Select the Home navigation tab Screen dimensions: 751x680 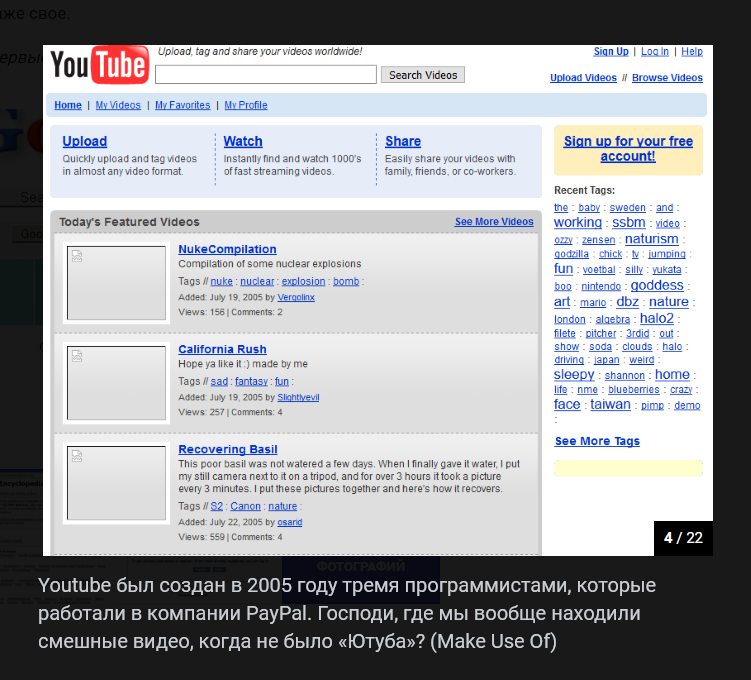click(68, 105)
